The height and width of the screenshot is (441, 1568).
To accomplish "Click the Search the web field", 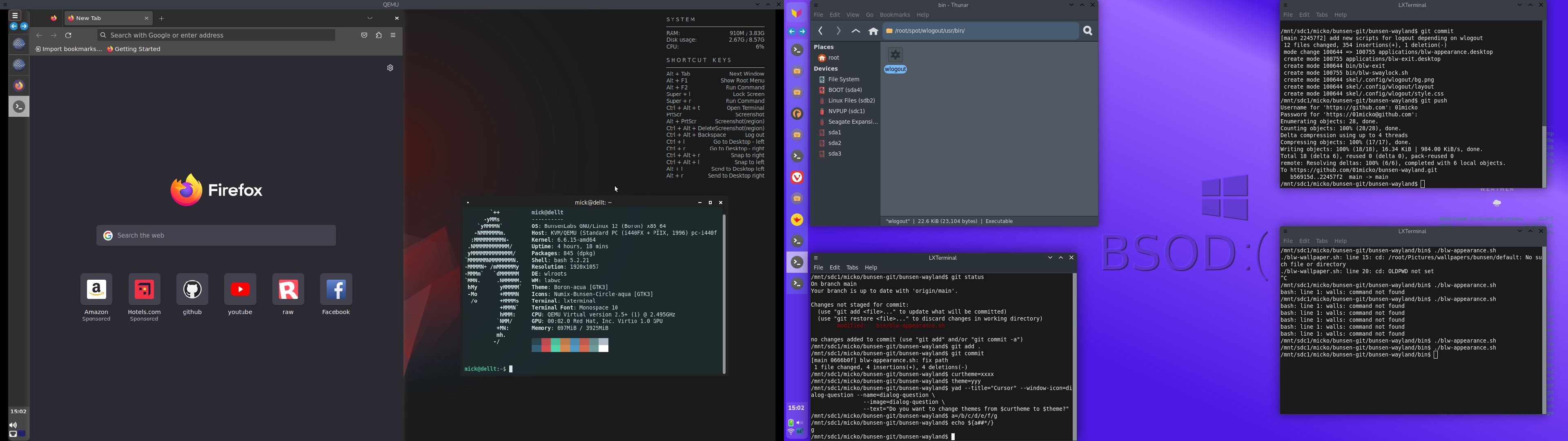I will [x=216, y=236].
